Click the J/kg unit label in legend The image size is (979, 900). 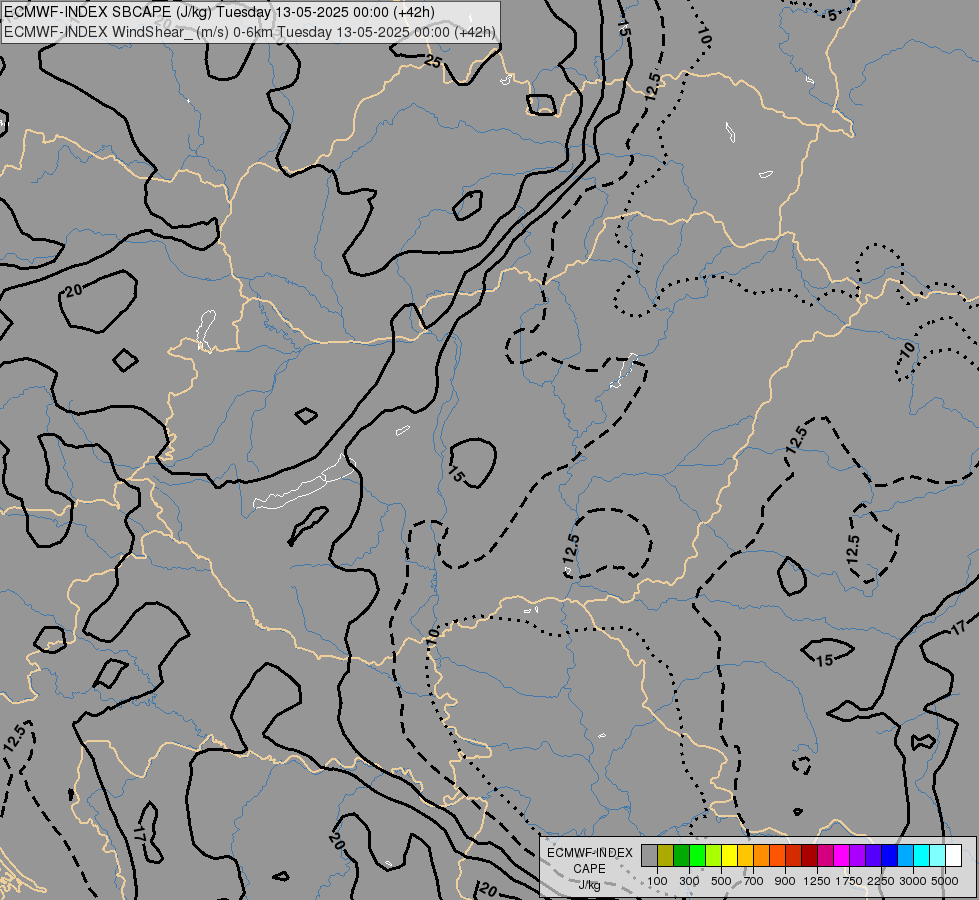589,885
